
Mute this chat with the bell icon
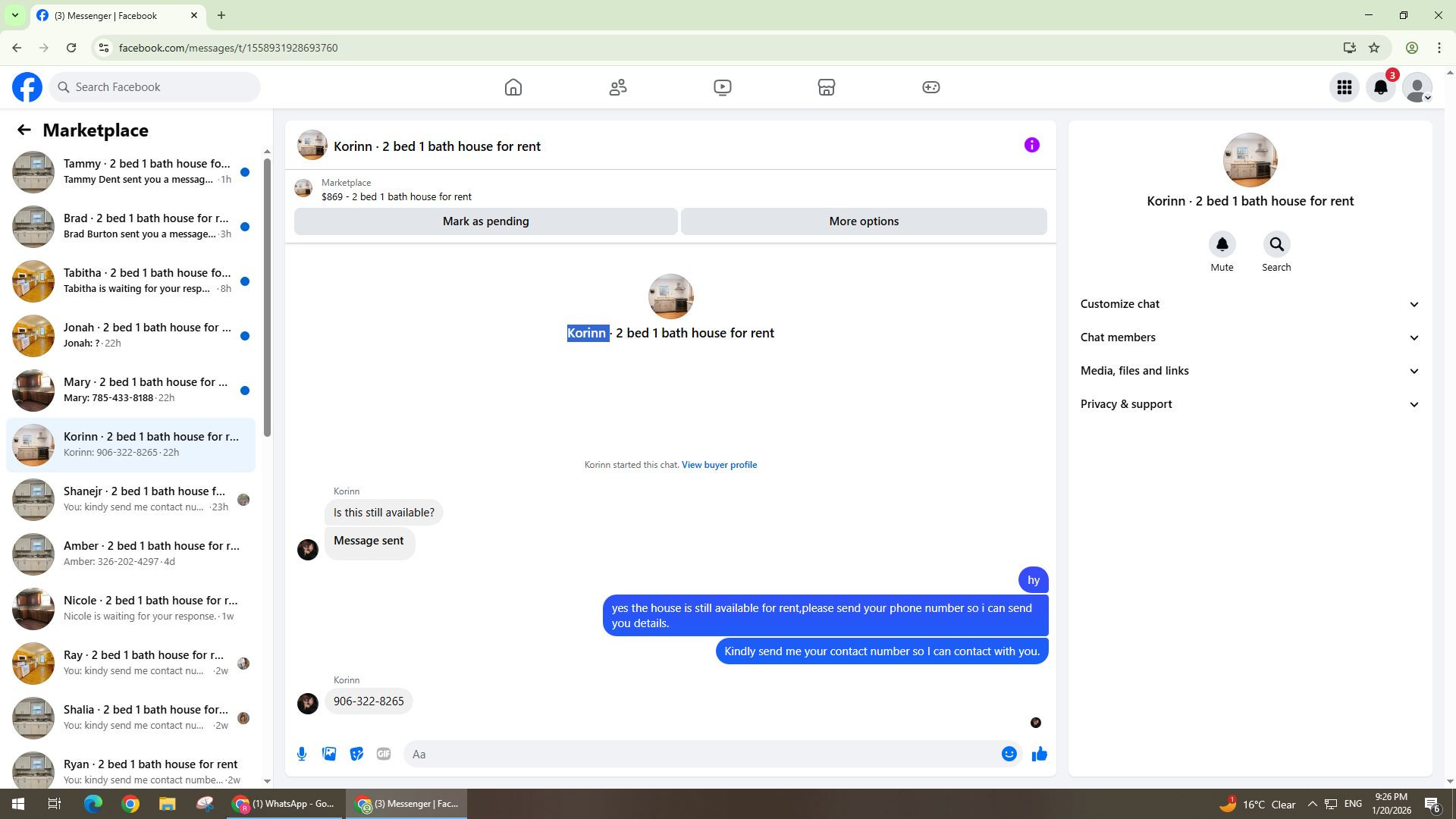point(1222,244)
